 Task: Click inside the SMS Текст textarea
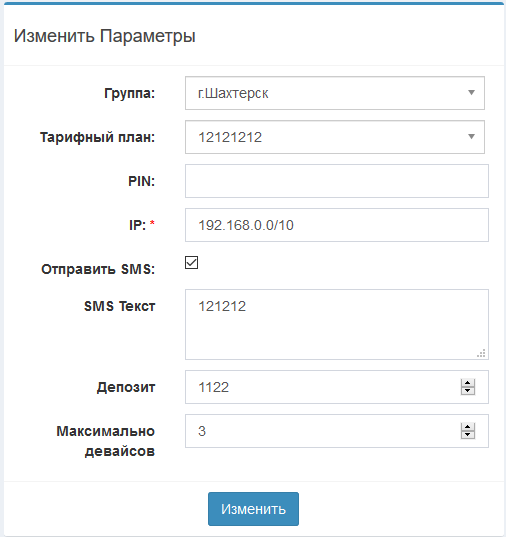(x=337, y=324)
